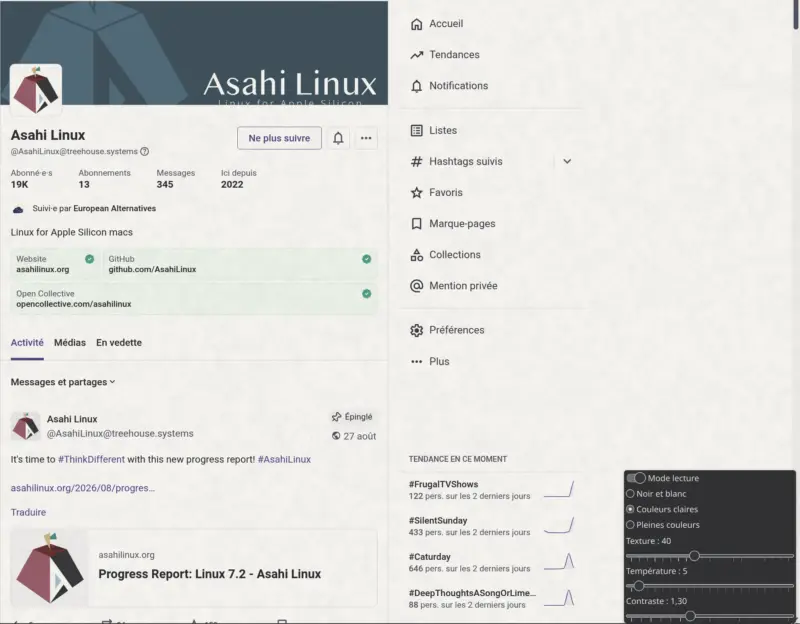Open trending hashtag #Caturday
Image resolution: width=800 pixels, height=624 pixels.
pyautogui.click(x=430, y=557)
